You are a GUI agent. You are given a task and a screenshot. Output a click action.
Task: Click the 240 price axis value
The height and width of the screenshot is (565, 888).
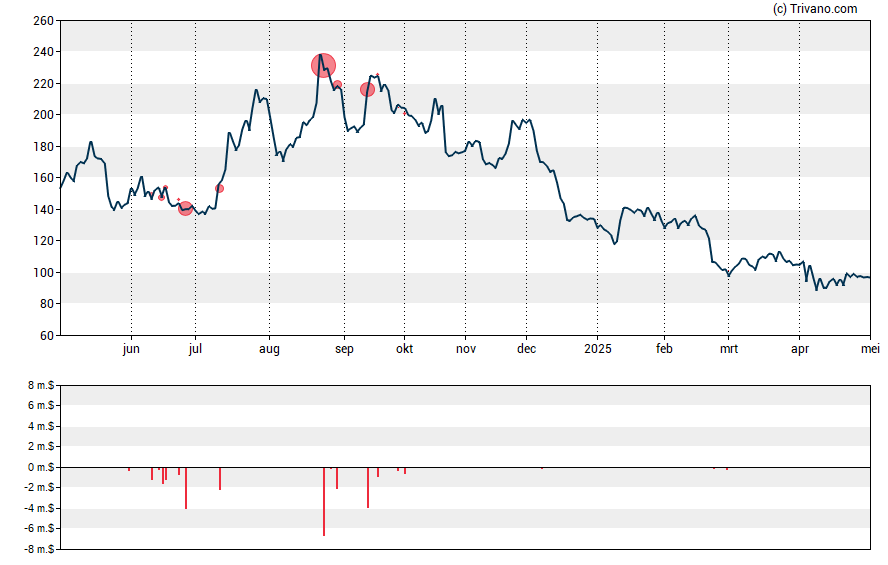coord(44,52)
